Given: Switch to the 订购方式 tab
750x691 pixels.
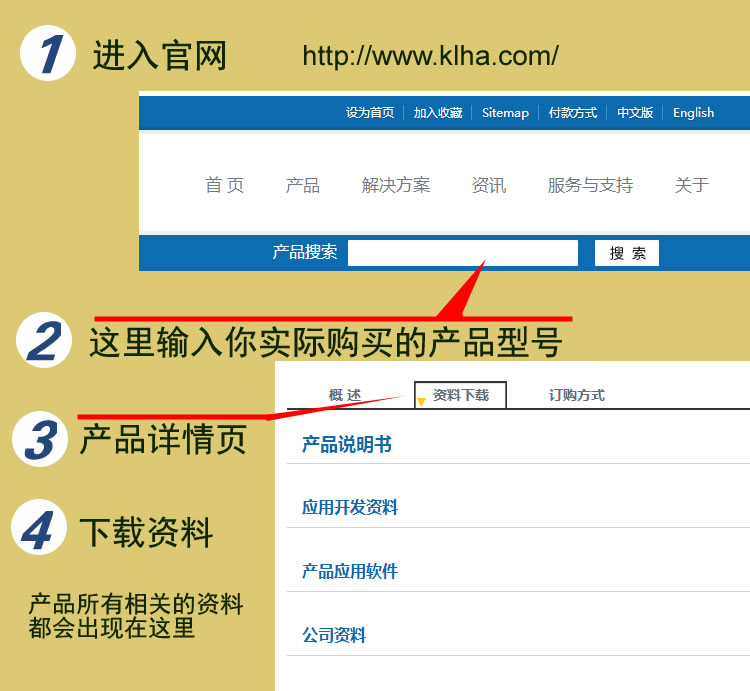Looking at the screenshot, I should coord(576,395).
